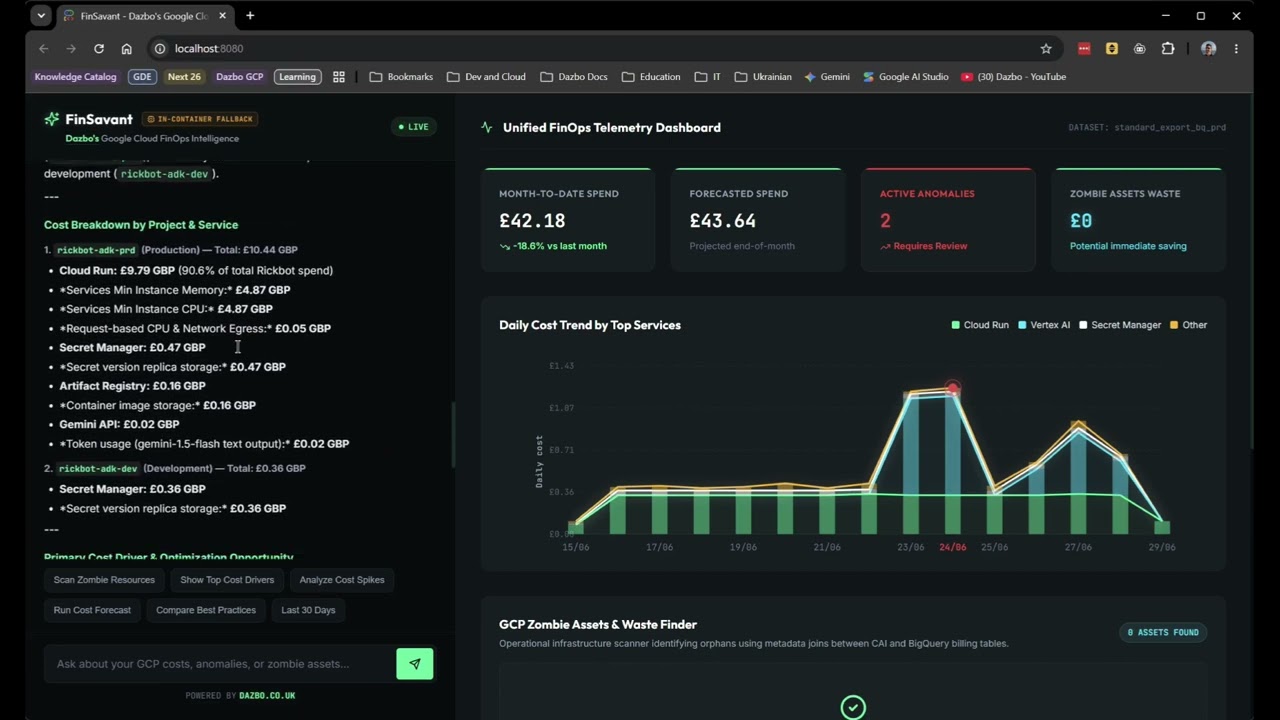The image size is (1280, 720).
Task: Click the Run Cost Forecast chip
Action: [x=92, y=610]
